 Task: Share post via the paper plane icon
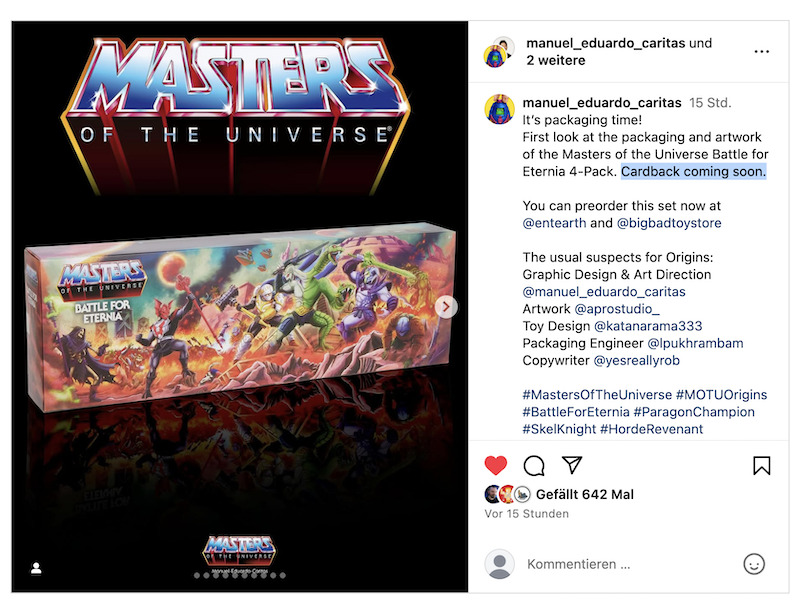(572, 465)
